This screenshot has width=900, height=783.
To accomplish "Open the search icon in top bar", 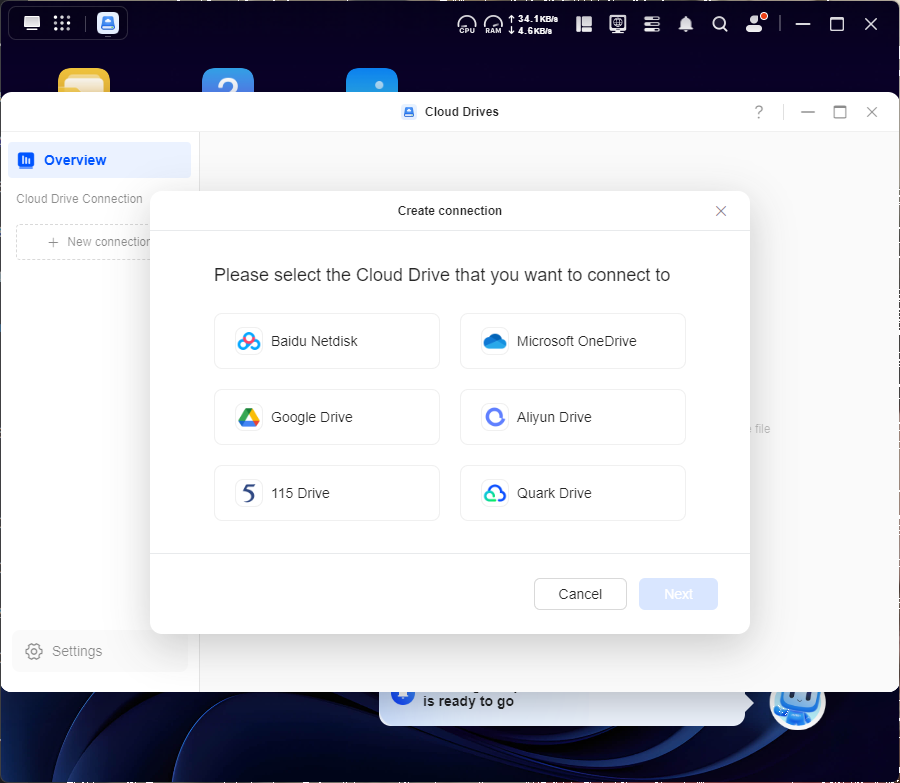I will click(x=720, y=24).
